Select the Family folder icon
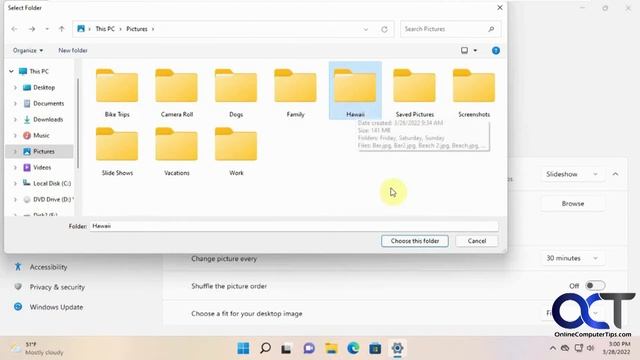The image size is (640, 360). pos(295,86)
